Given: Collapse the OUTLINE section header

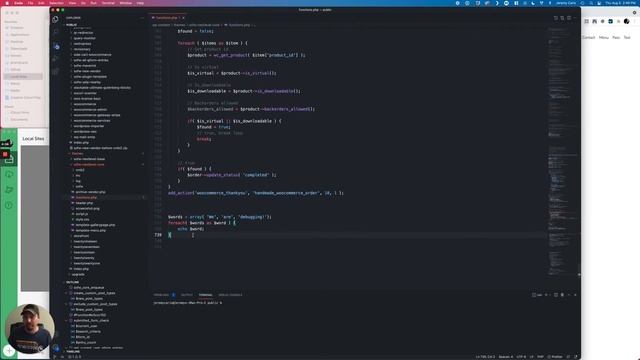Looking at the screenshot, I should (73, 282).
